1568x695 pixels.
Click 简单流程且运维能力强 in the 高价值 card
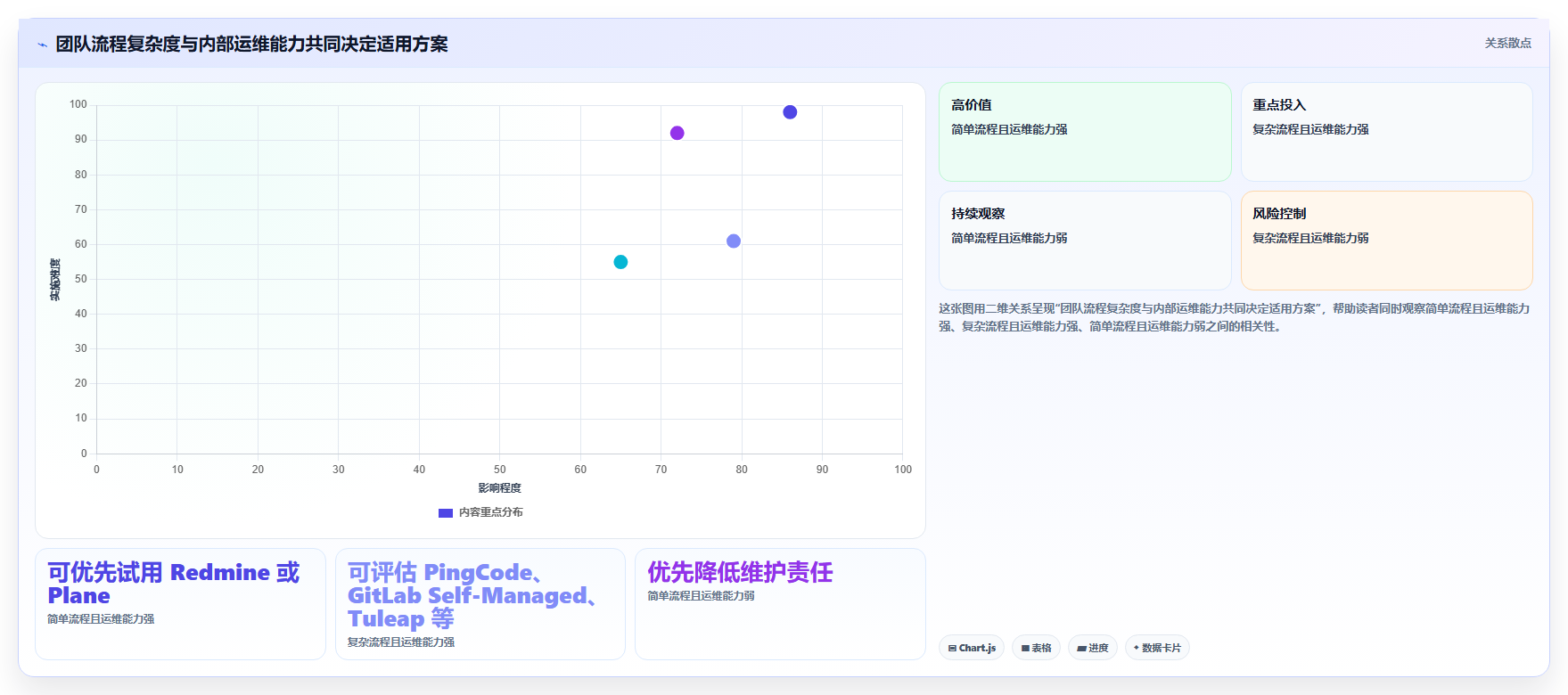click(1009, 129)
